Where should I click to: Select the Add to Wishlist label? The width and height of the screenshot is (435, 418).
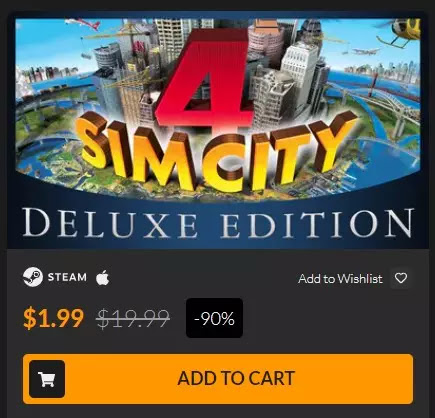click(x=340, y=279)
